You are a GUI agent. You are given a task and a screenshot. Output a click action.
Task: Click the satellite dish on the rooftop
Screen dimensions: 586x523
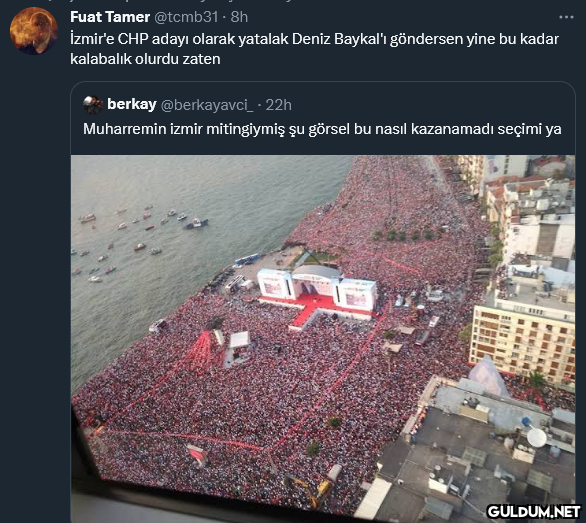[x=537, y=437]
